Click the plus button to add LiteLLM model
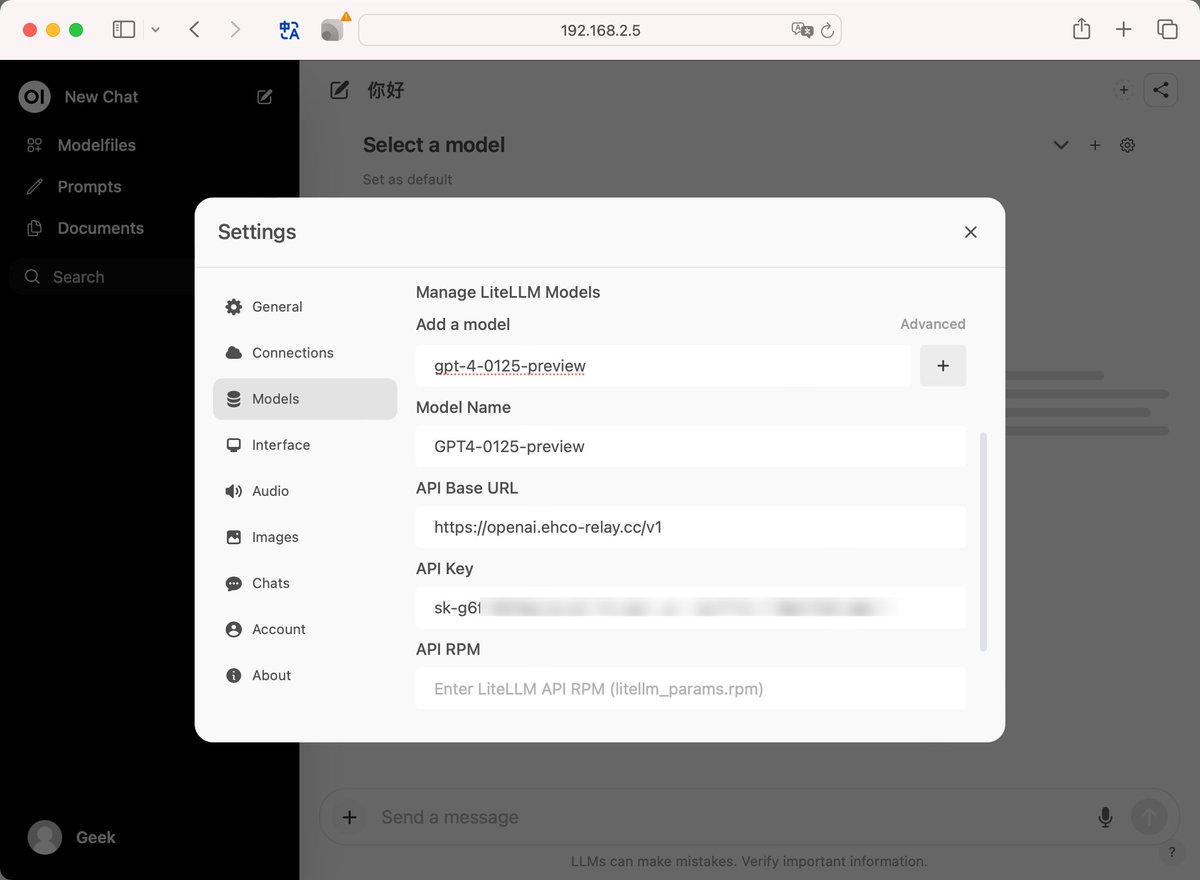This screenshot has height=880, width=1200. point(943,366)
